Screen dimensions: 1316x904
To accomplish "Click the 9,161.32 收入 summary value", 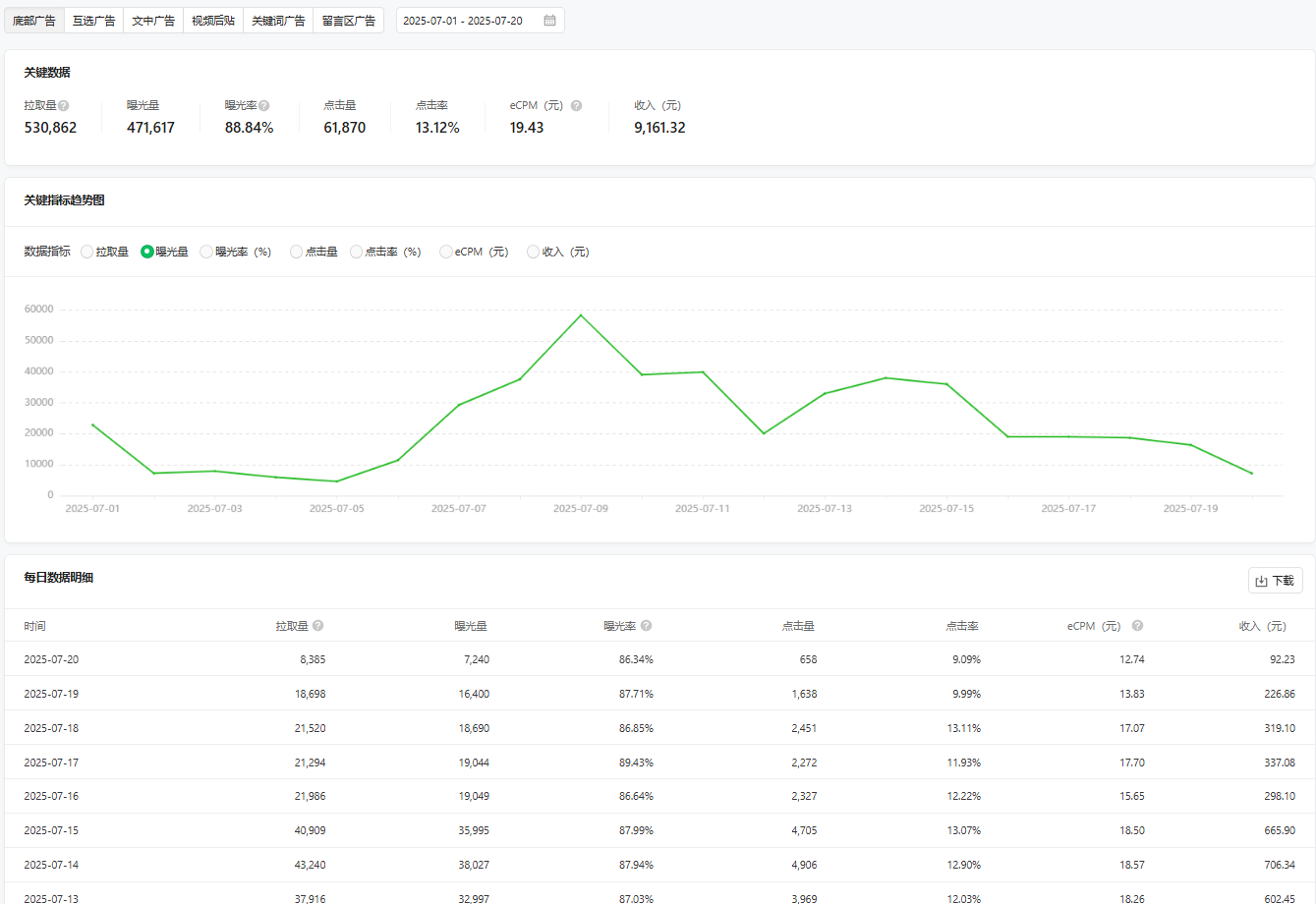I will coord(659,128).
